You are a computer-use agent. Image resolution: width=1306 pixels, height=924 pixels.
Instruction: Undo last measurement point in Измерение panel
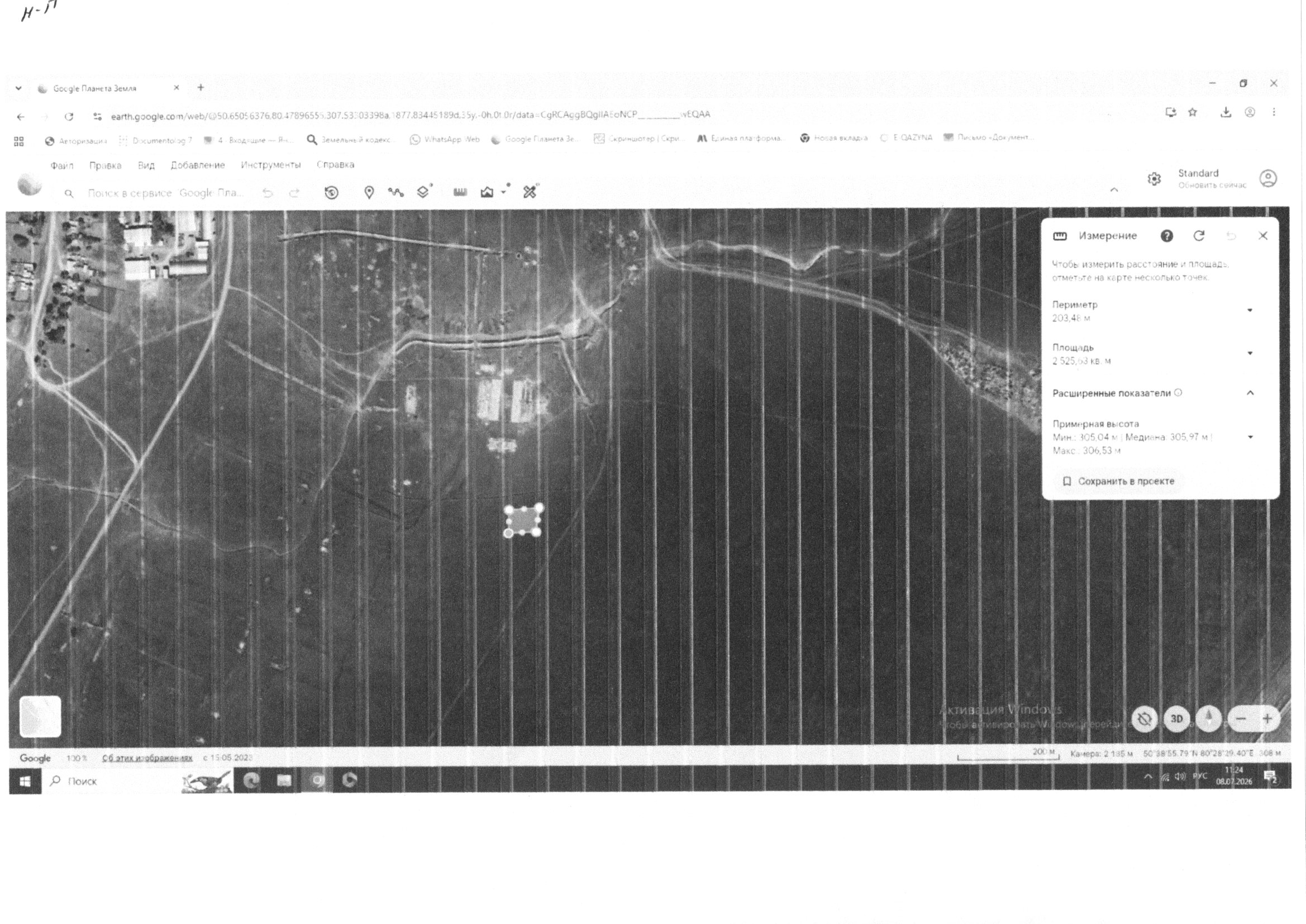(x=1232, y=236)
